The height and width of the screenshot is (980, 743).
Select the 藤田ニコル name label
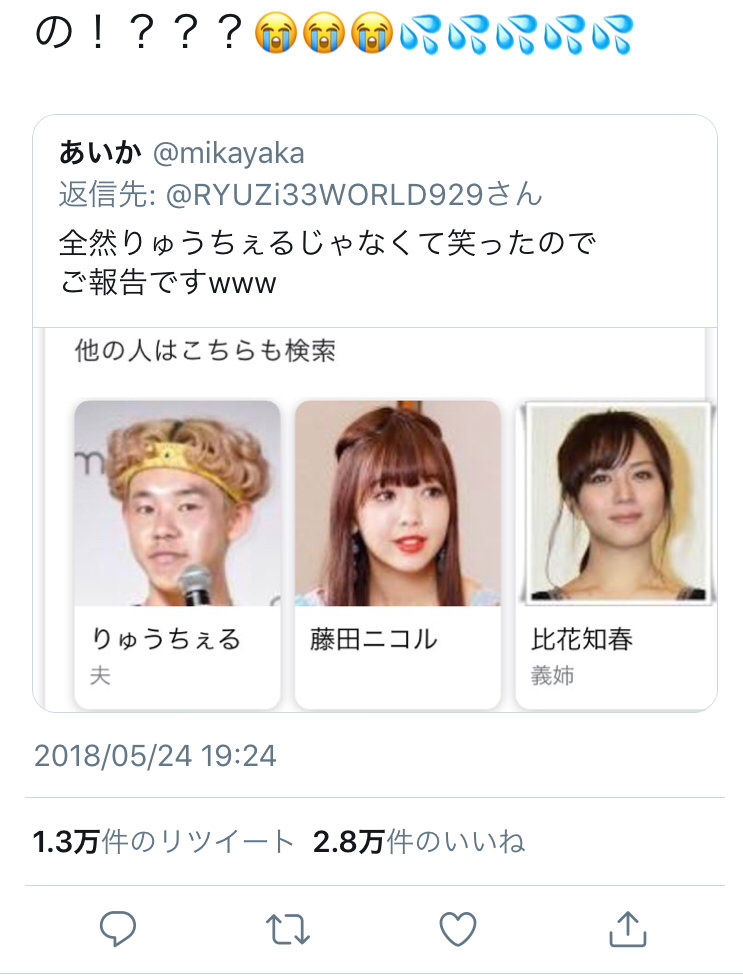pyautogui.click(x=374, y=639)
